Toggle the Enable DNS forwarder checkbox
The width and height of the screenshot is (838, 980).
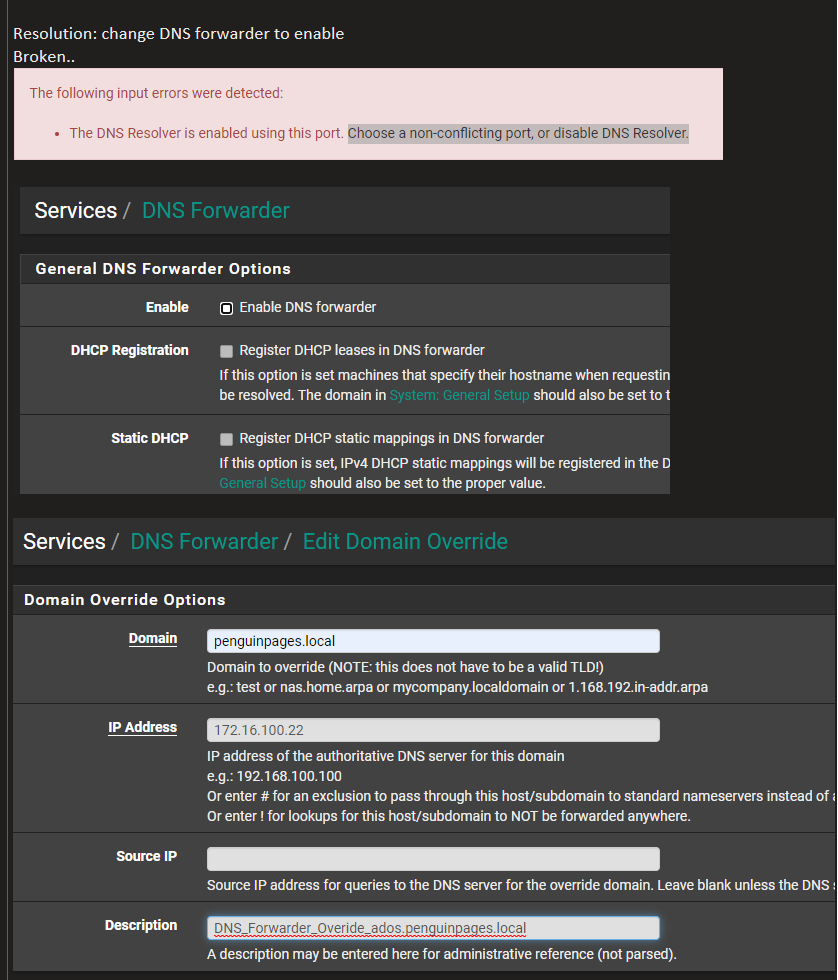pyautogui.click(x=226, y=308)
